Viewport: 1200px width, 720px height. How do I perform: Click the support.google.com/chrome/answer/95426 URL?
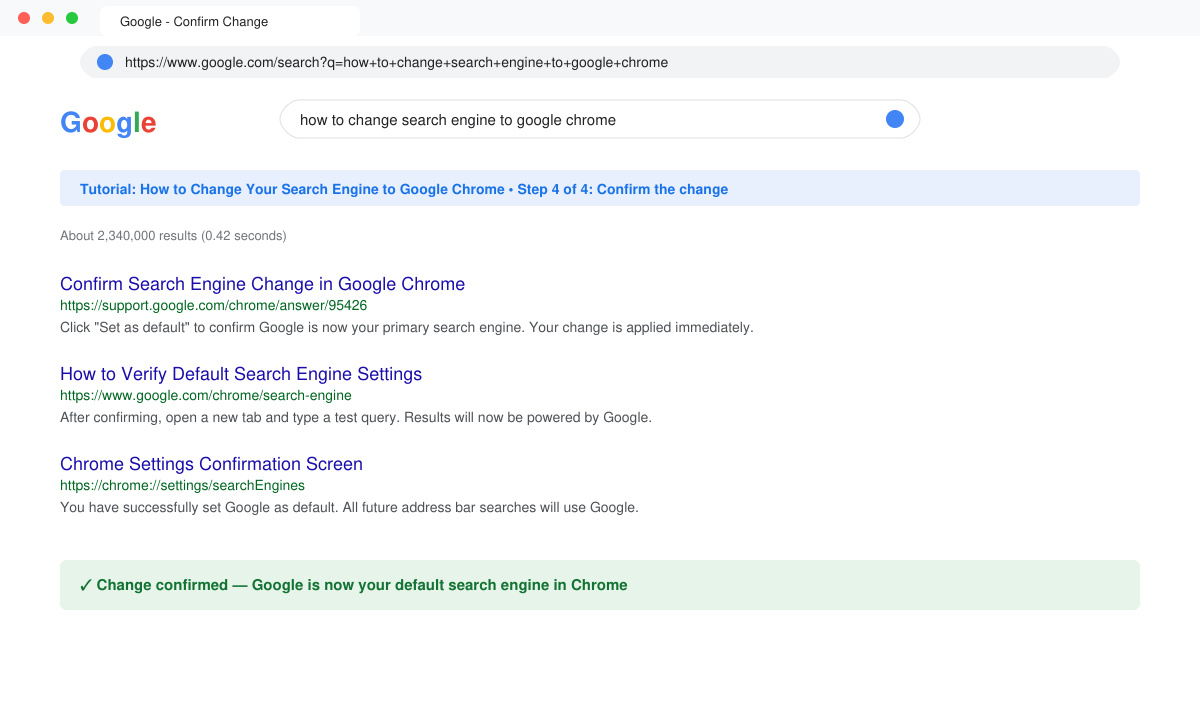(213, 305)
